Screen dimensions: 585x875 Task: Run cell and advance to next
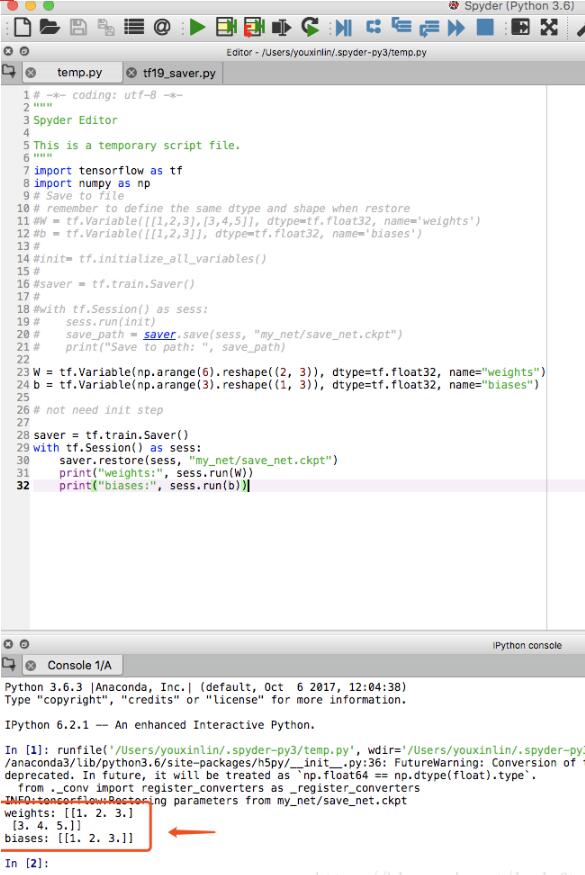tap(254, 27)
